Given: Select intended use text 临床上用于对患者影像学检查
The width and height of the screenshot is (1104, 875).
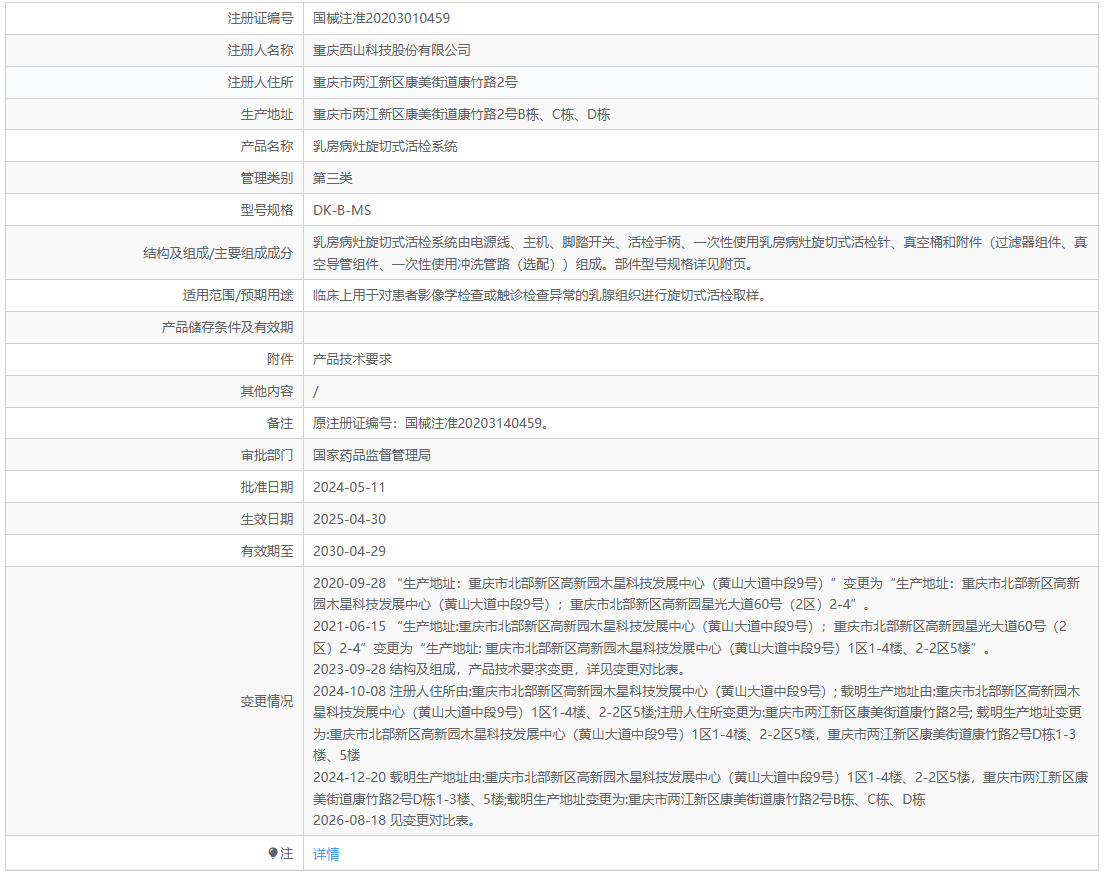Looking at the screenshot, I should coord(539,296).
